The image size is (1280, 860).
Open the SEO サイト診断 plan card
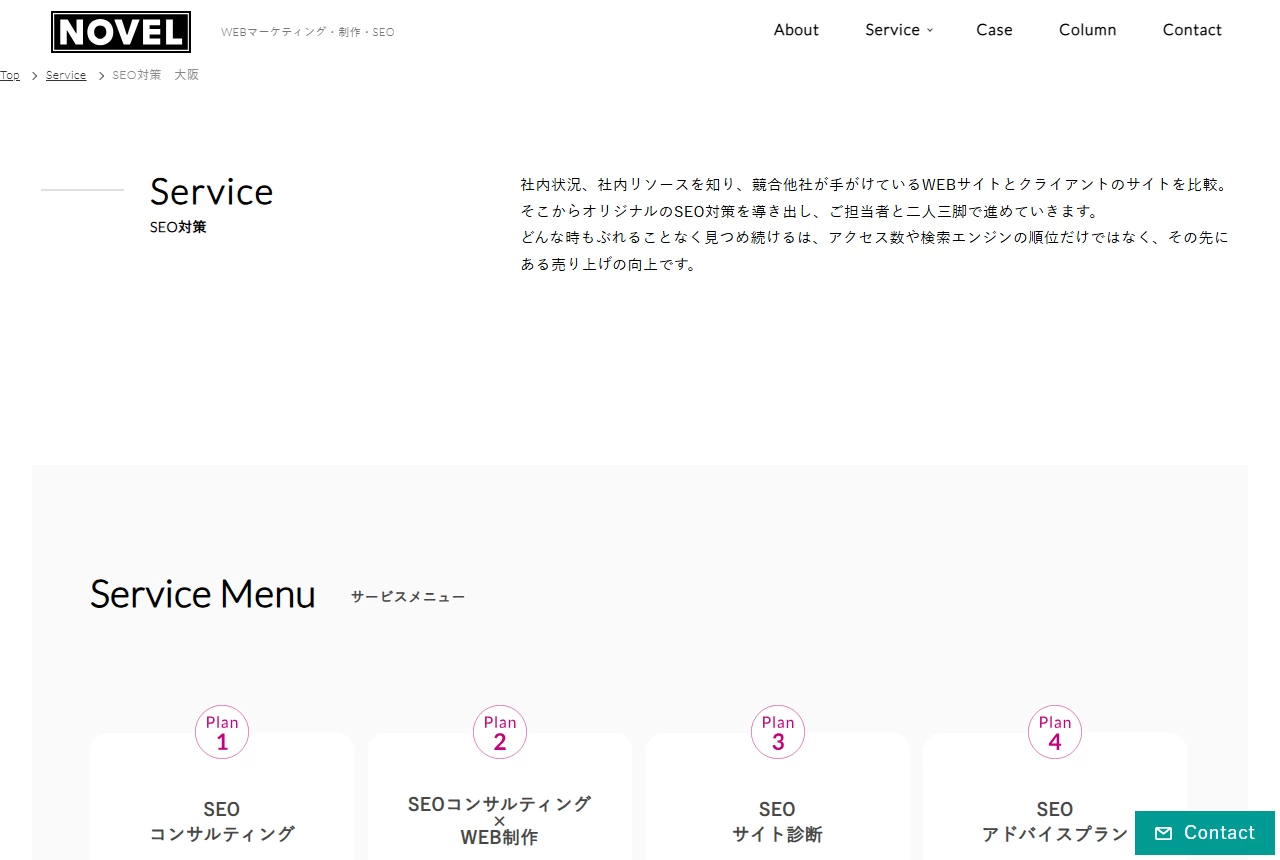coord(778,796)
